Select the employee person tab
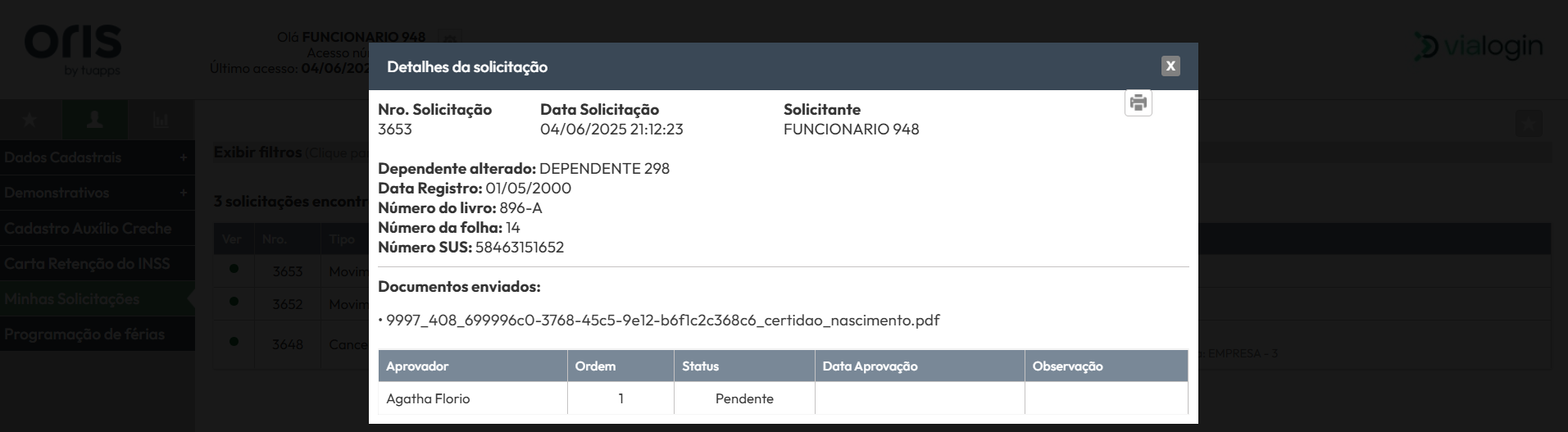 [x=95, y=121]
